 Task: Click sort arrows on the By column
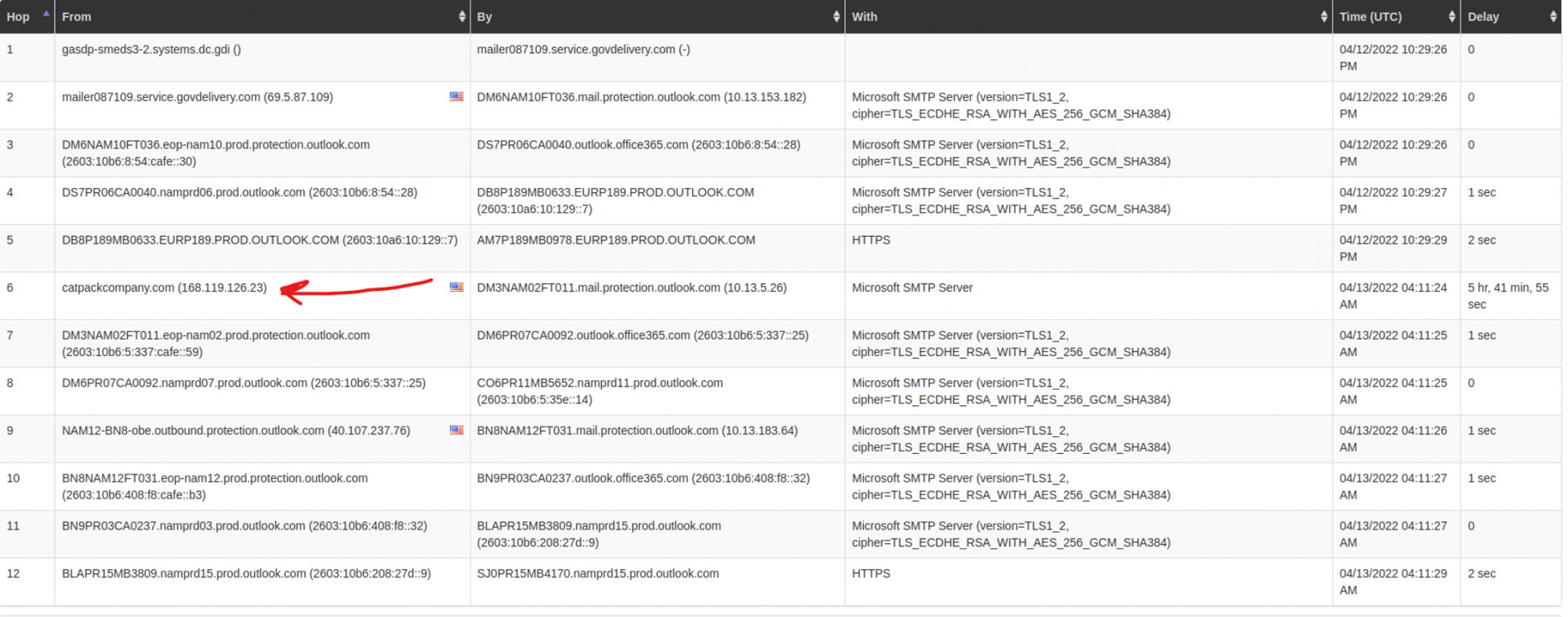tap(837, 16)
